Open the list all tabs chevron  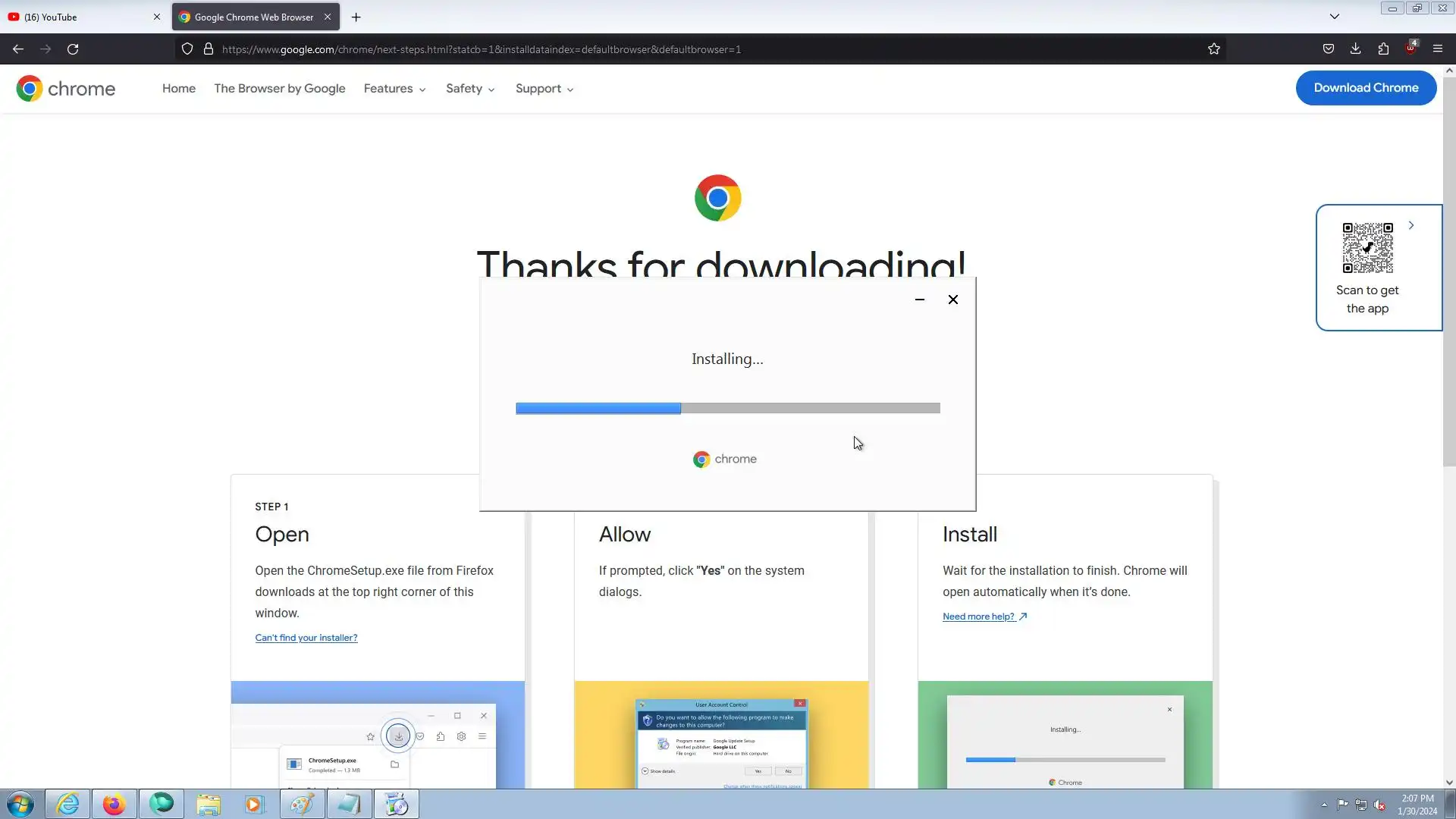point(1334,17)
